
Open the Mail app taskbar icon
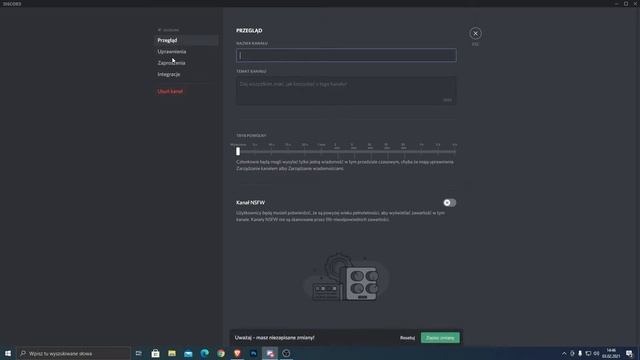(x=188, y=353)
